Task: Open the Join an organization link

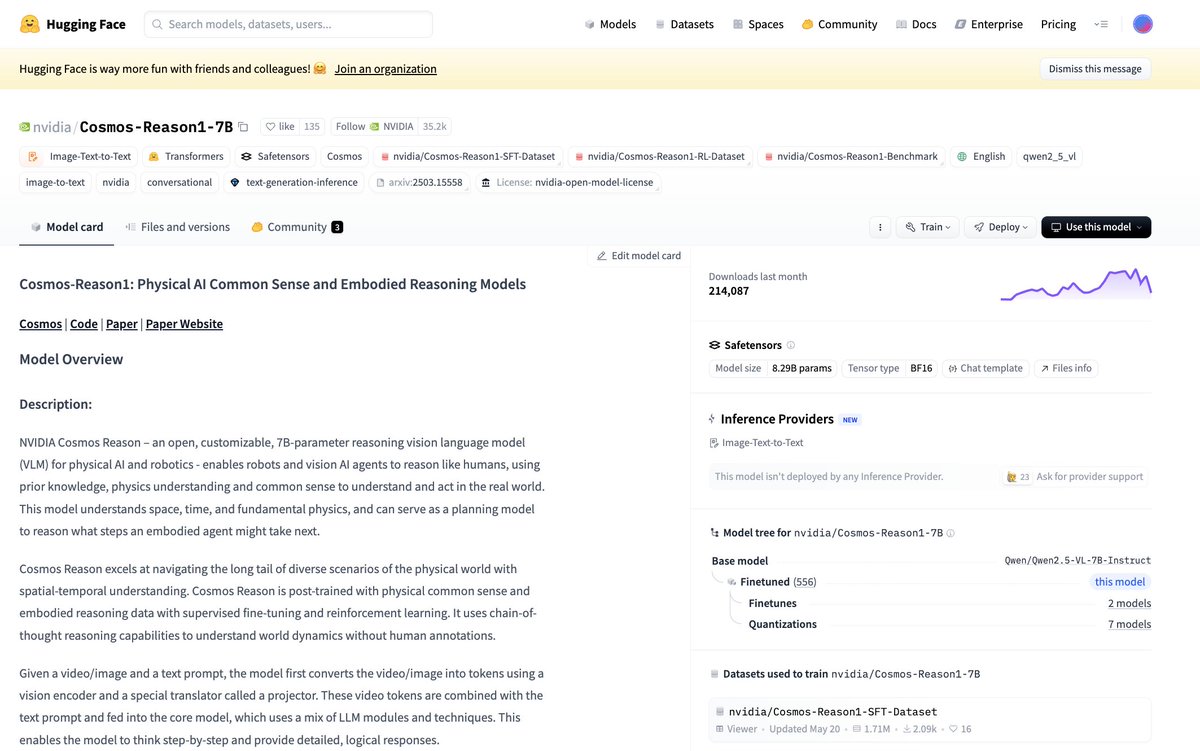Action: click(x=385, y=69)
